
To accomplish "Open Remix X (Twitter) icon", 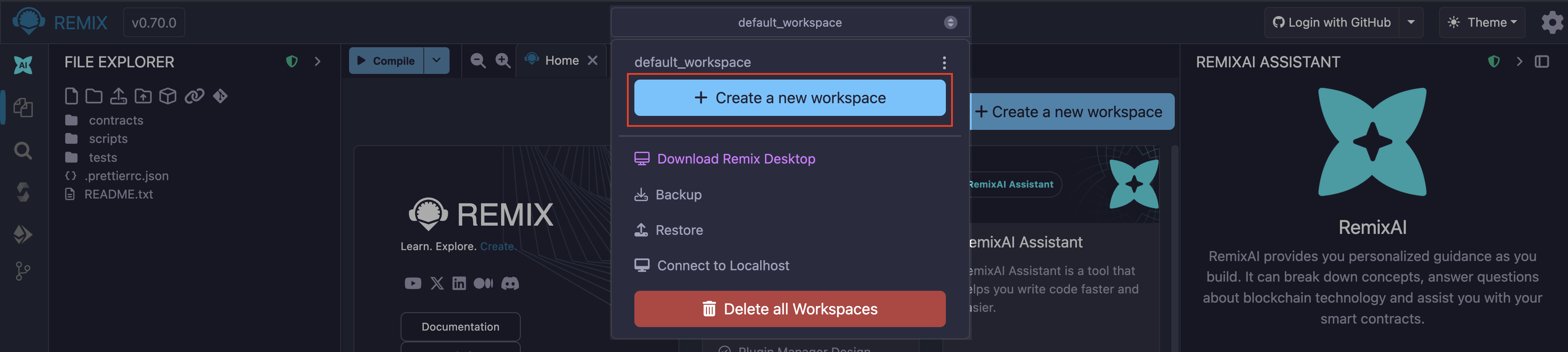I will click(x=437, y=284).
